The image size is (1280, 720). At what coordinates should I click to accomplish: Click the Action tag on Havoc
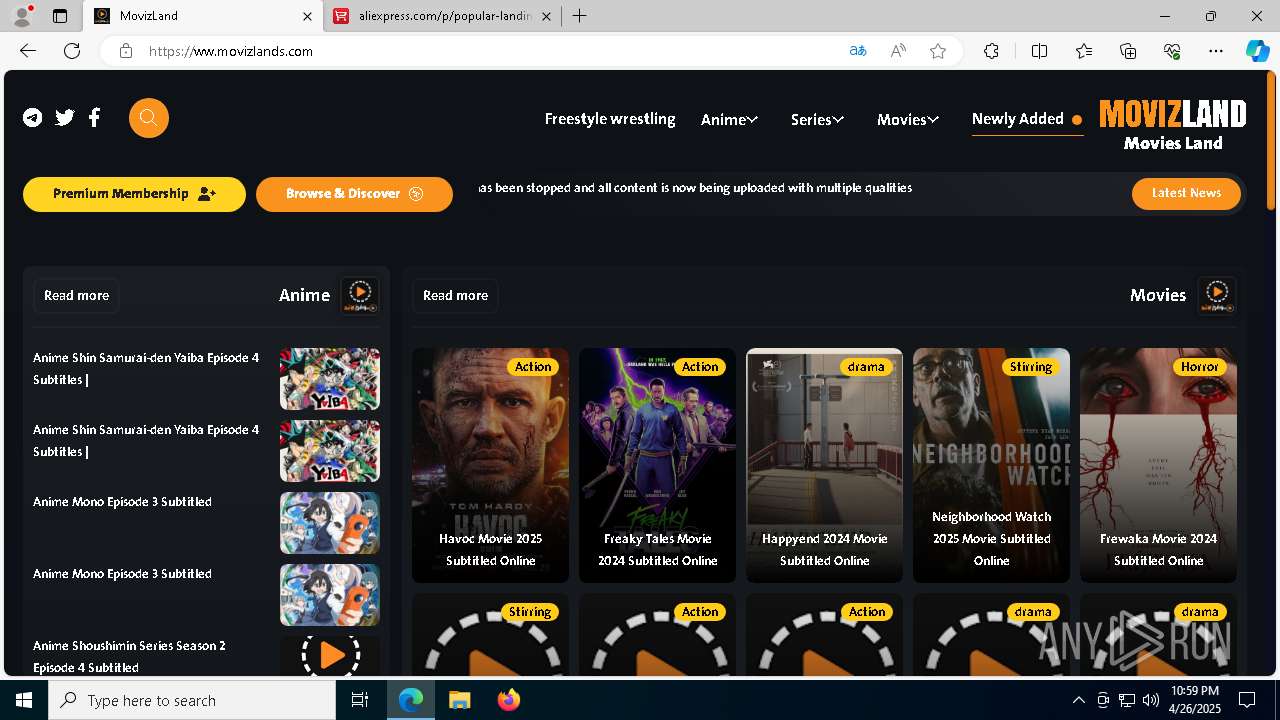coord(533,367)
